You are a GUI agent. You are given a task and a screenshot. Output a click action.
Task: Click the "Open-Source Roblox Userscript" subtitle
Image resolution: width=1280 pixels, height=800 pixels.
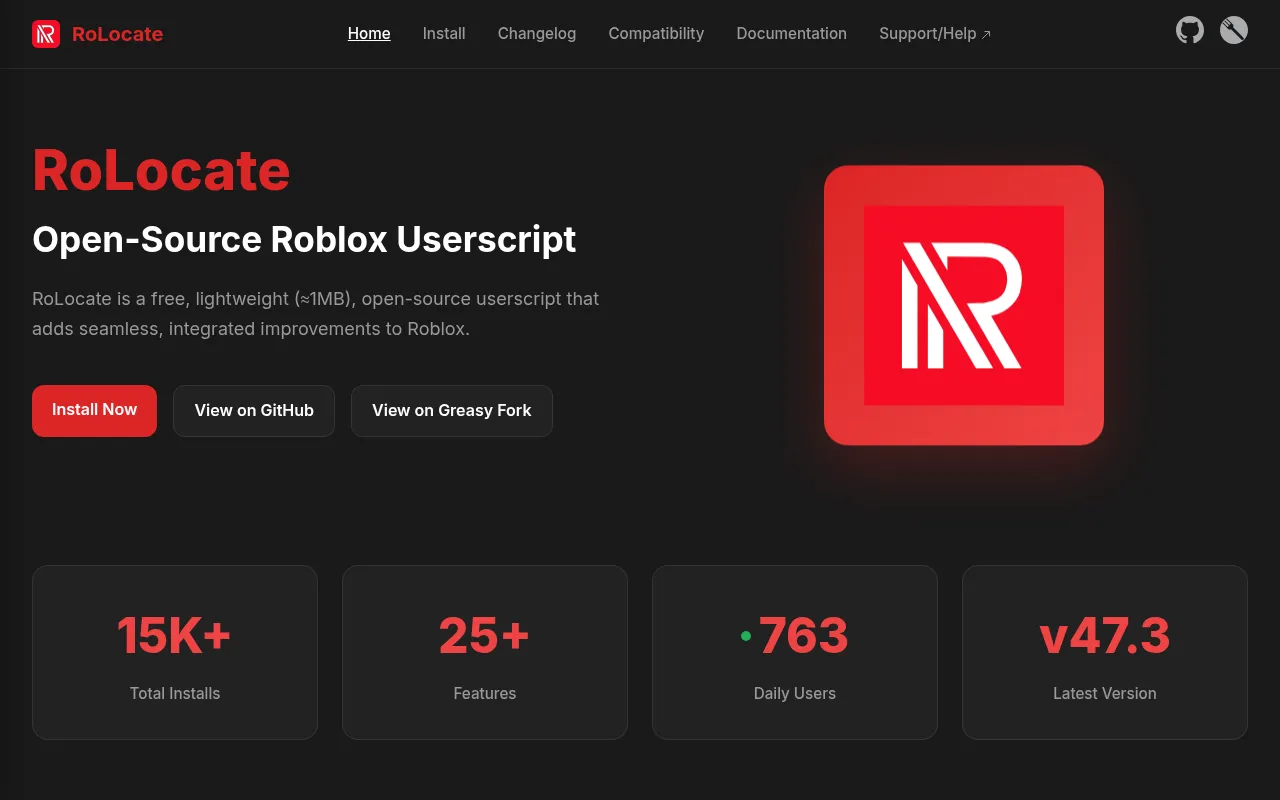tap(304, 240)
